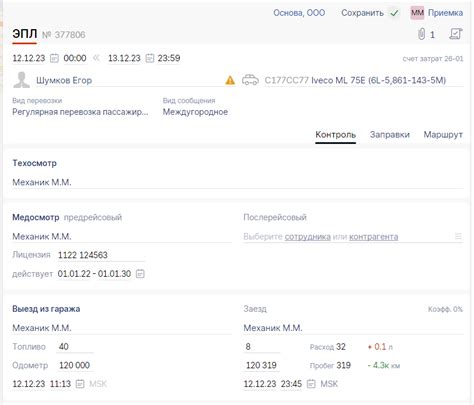The image size is (474, 405).
Task: Click the document signature icon at top right
Action: 456,34
